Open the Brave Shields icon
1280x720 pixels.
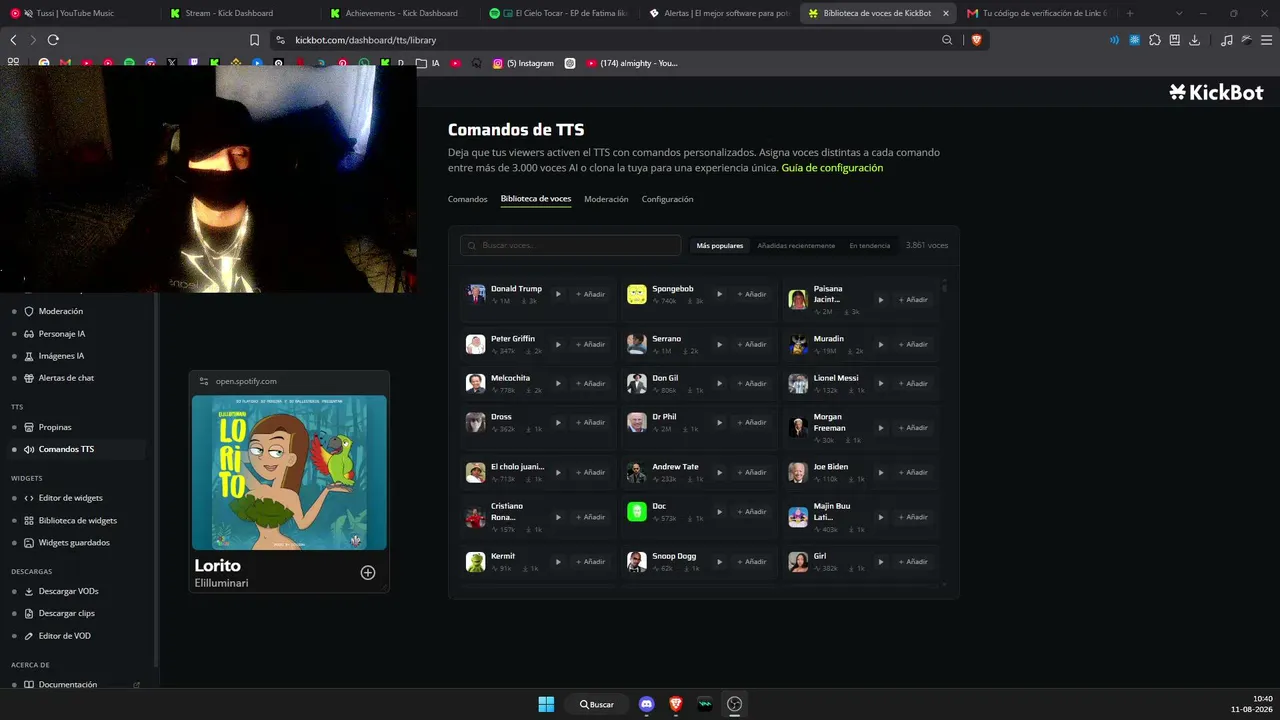point(976,40)
